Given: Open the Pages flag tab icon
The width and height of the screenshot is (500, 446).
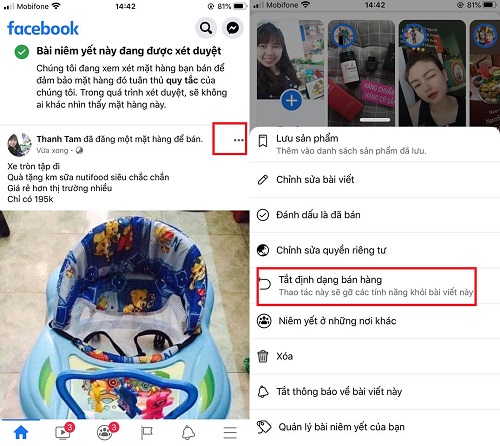Looking at the screenshot, I should [147, 433].
